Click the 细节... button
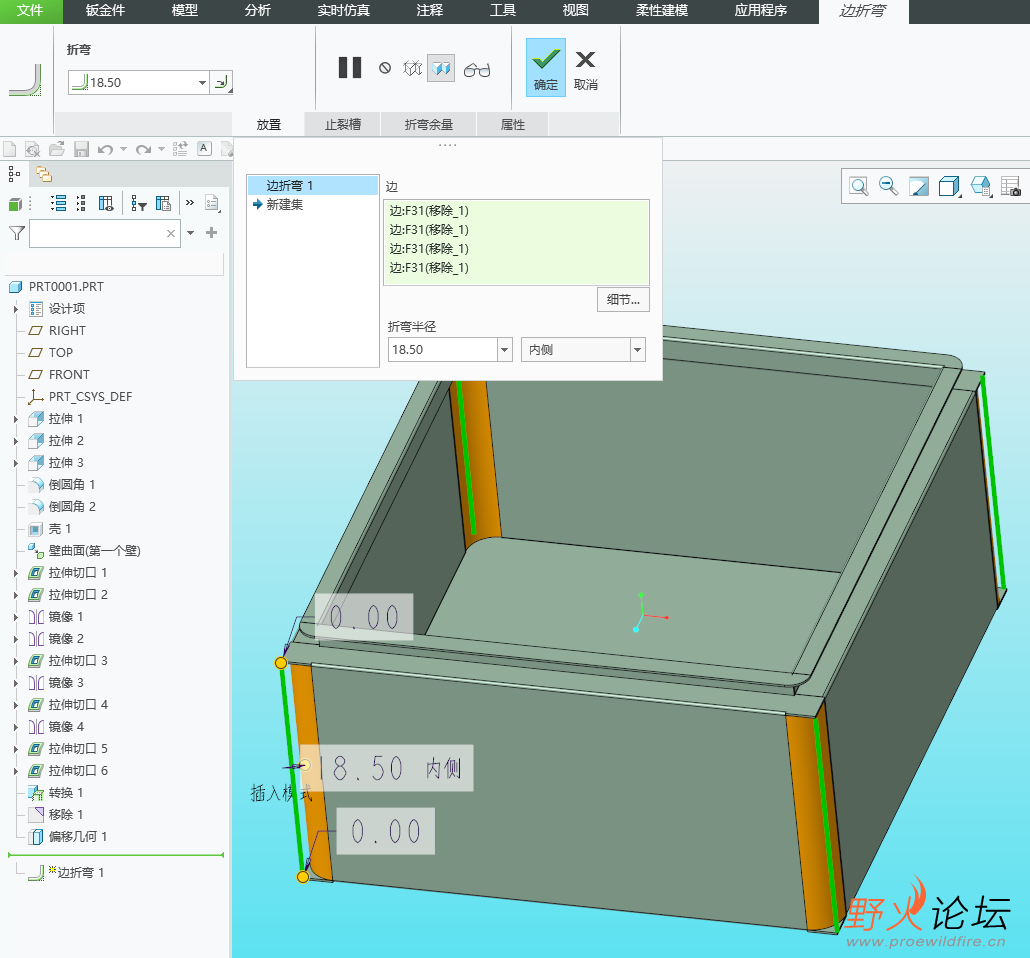Image resolution: width=1030 pixels, height=958 pixels. 623,300
